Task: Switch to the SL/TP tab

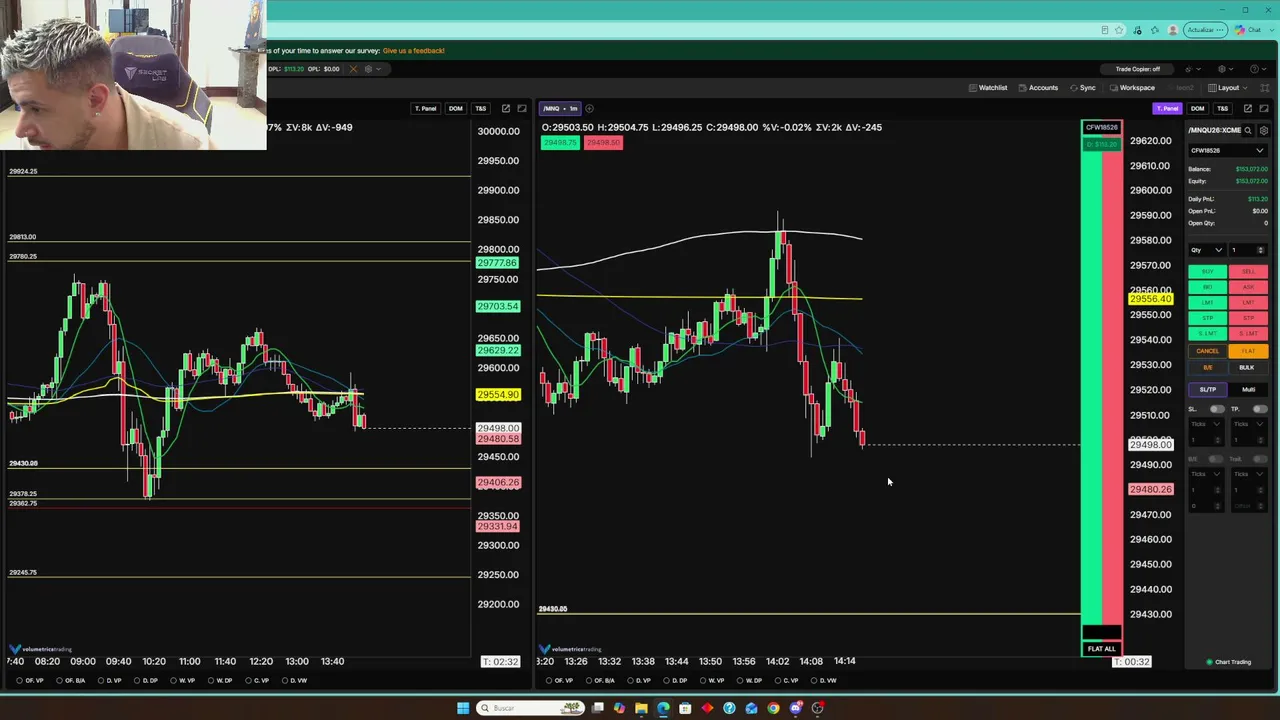Action: [x=1207, y=390]
